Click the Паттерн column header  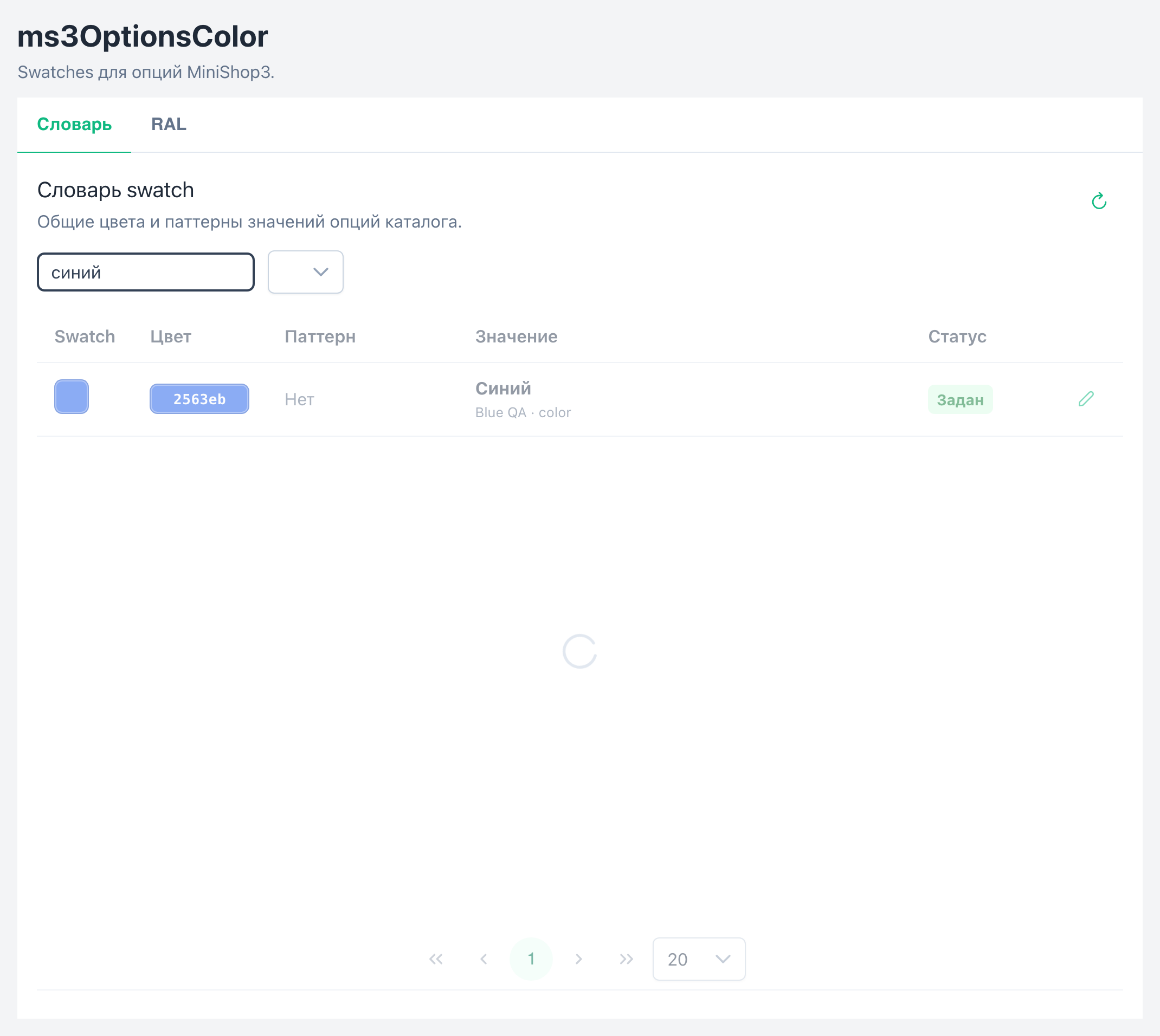click(320, 336)
